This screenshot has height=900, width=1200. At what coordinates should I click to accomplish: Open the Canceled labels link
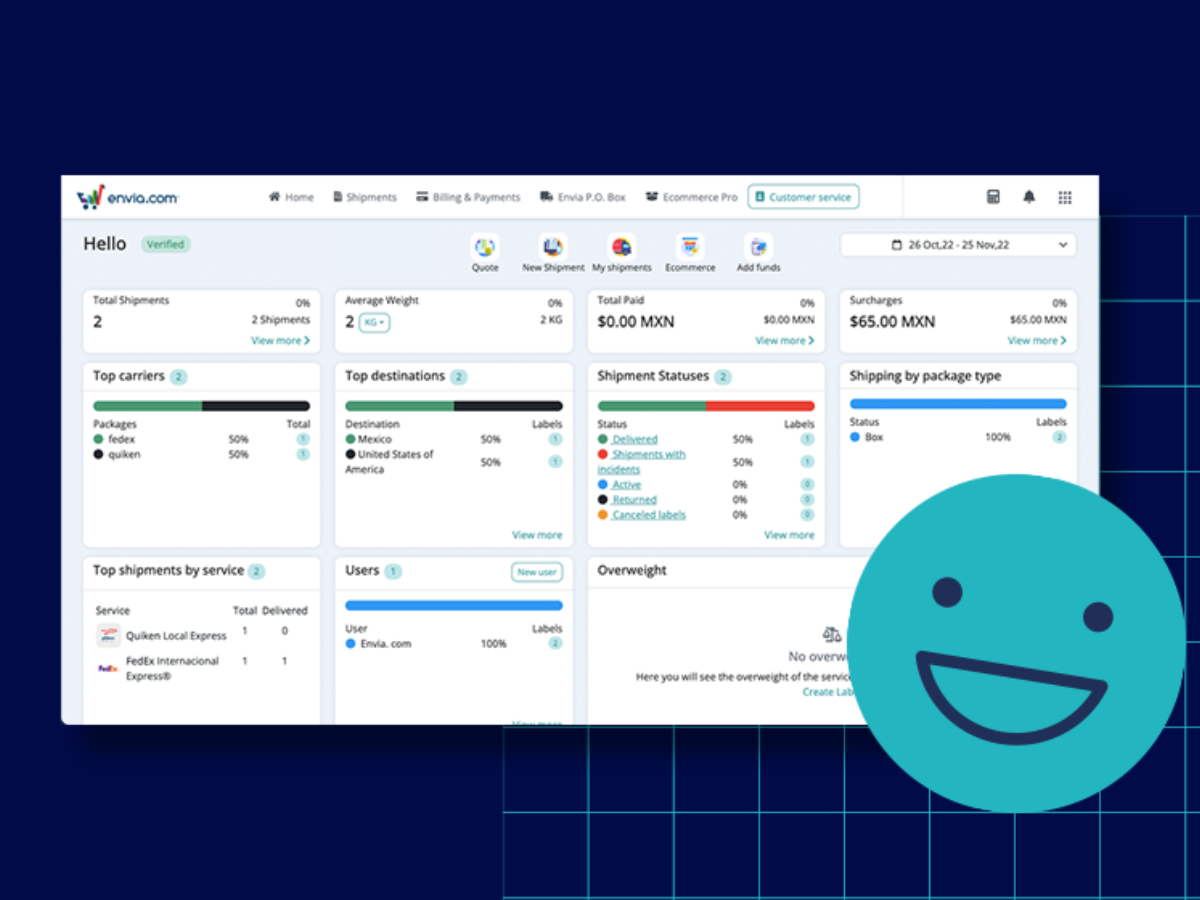coord(649,515)
